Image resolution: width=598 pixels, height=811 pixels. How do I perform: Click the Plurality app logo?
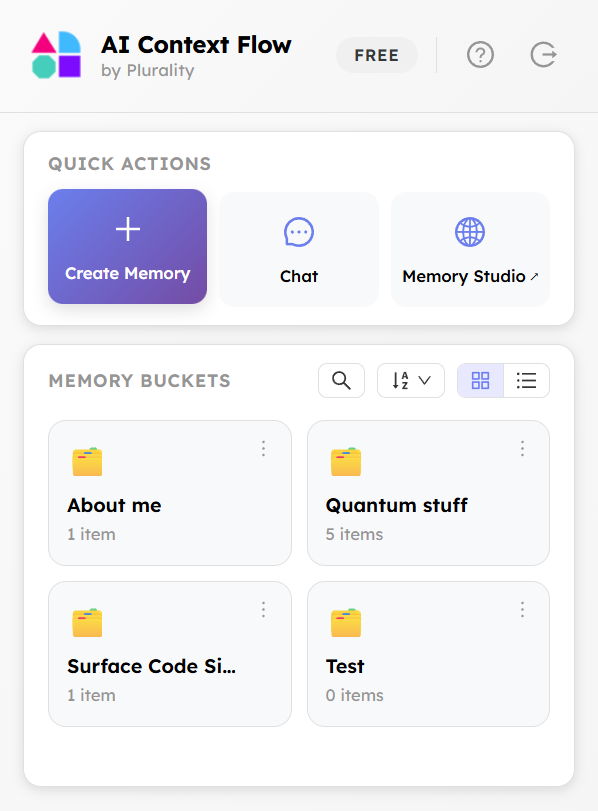55,55
